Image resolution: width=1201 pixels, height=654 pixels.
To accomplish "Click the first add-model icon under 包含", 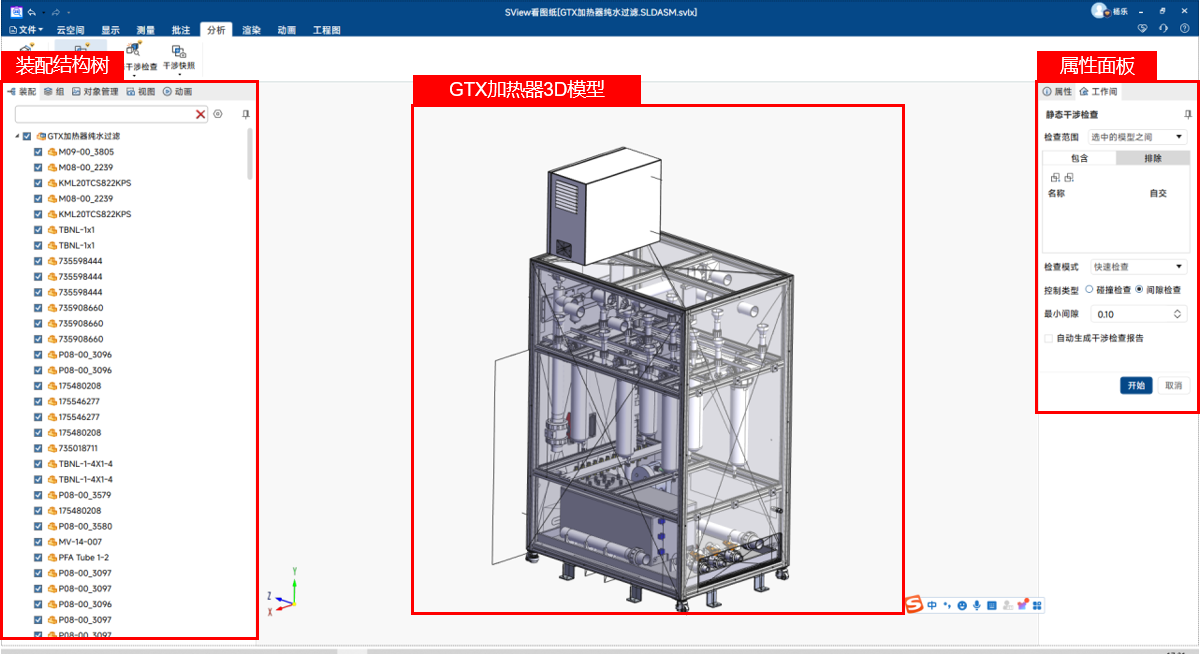I will point(1054,177).
